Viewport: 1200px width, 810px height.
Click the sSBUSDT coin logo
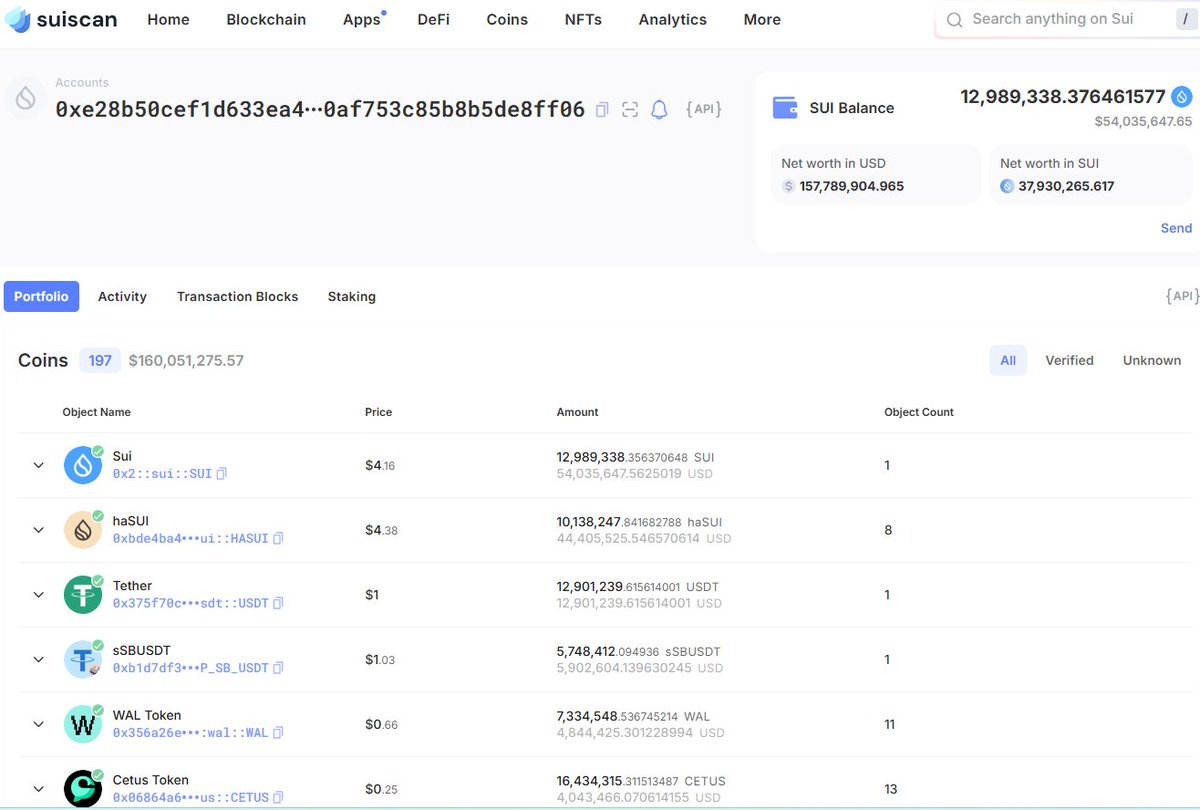pyautogui.click(x=83, y=659)
